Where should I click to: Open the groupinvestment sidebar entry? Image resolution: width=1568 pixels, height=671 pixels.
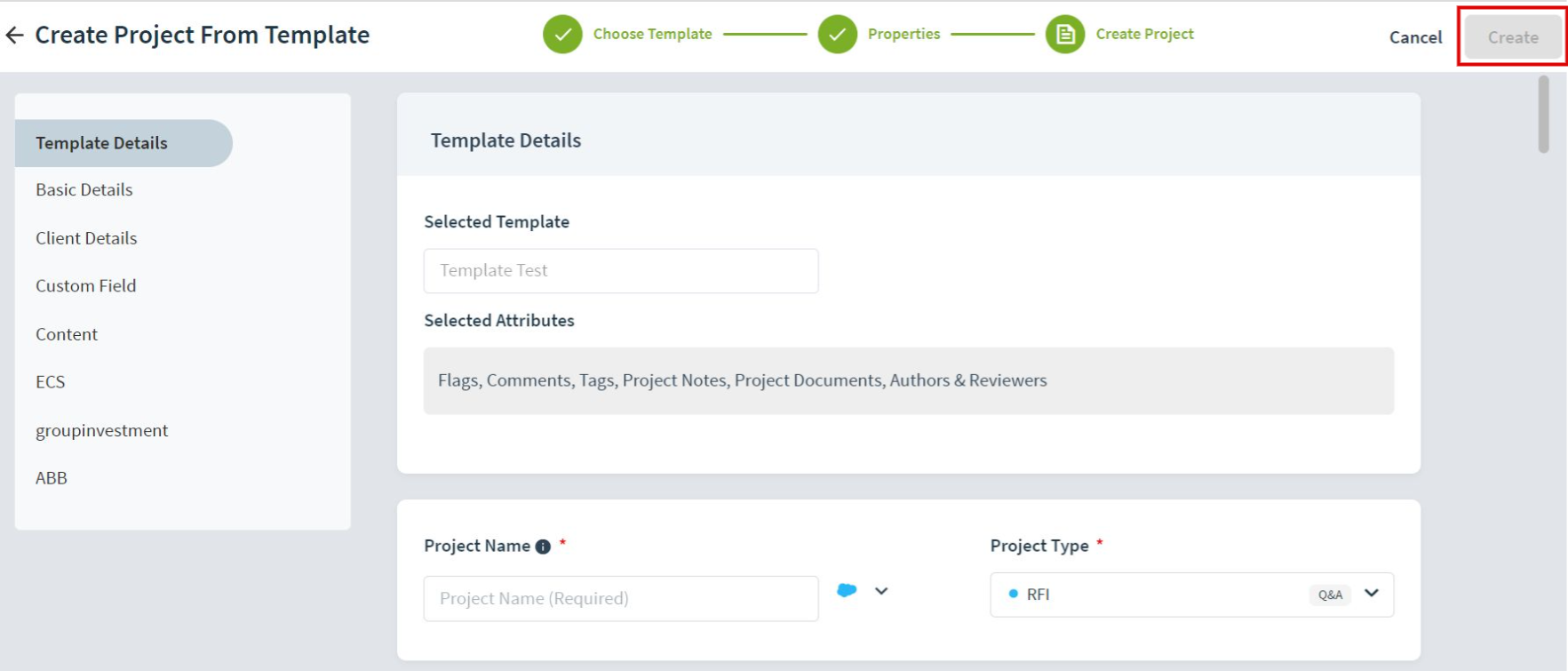pos(102,430)
